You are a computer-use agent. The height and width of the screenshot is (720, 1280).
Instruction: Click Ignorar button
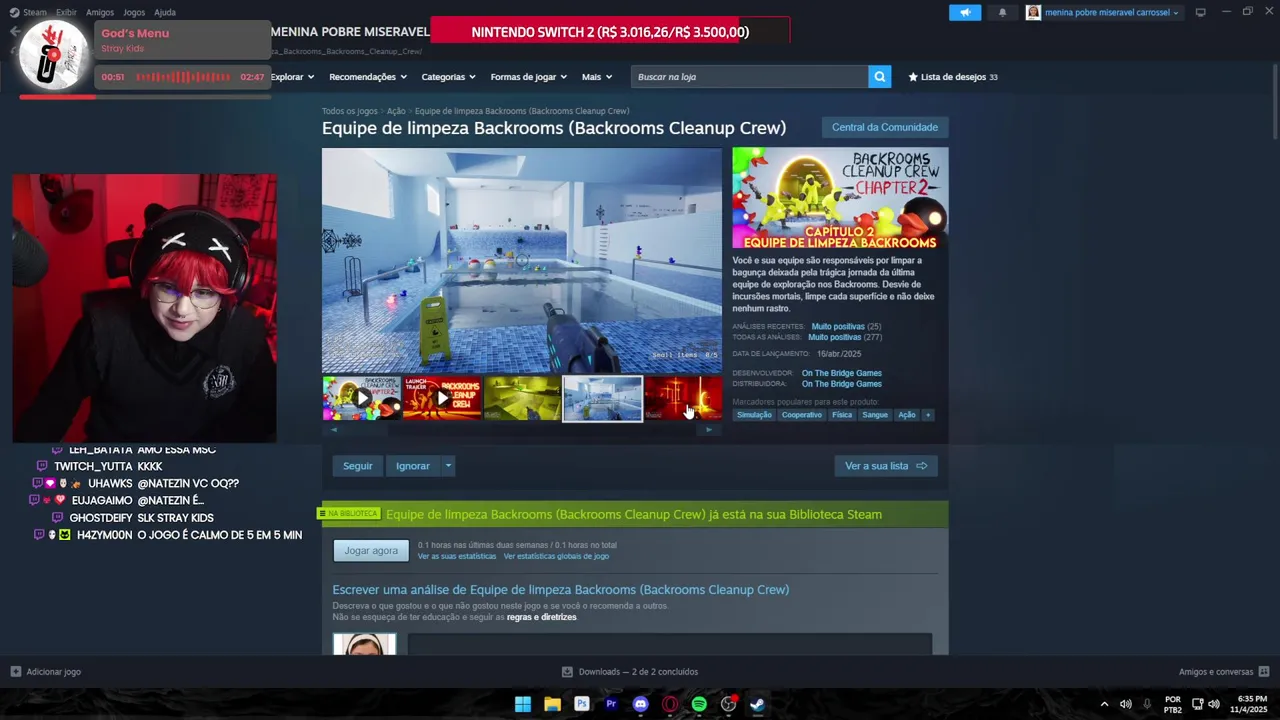tap(412, 466)
